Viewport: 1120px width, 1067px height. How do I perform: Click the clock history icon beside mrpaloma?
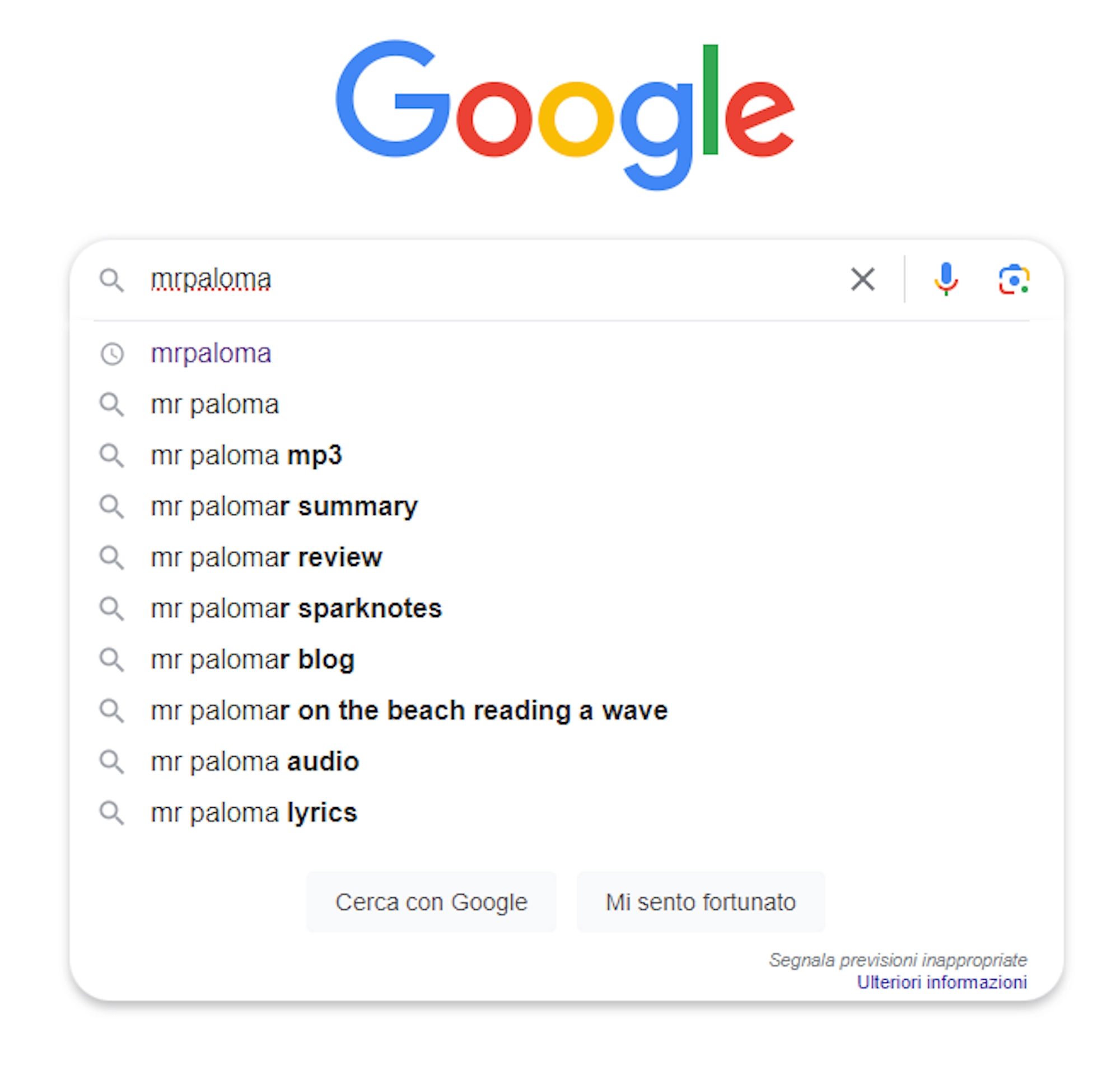tap(112, 354)
